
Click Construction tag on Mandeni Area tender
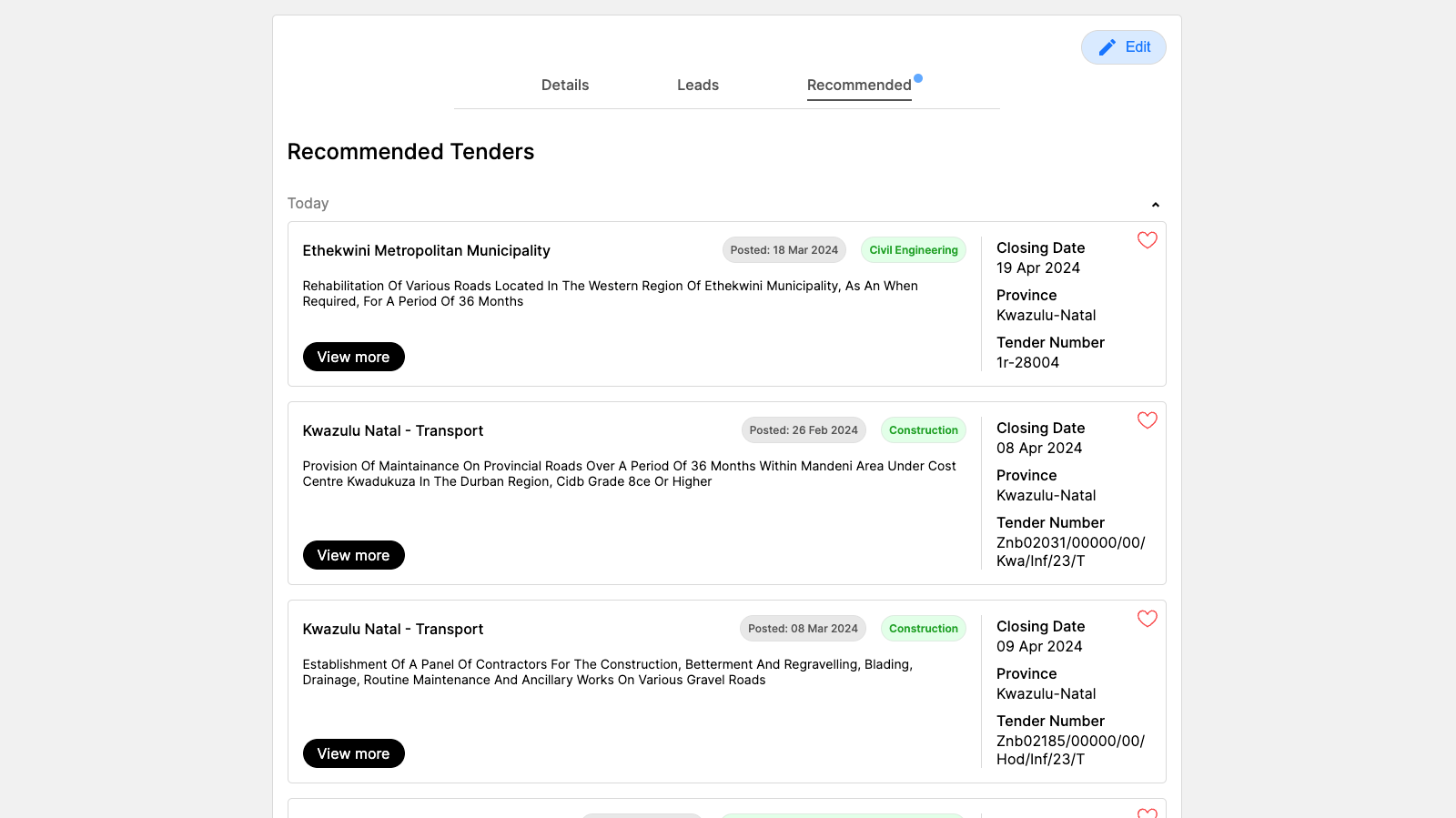pyautogui.click(x=924, y=430)
